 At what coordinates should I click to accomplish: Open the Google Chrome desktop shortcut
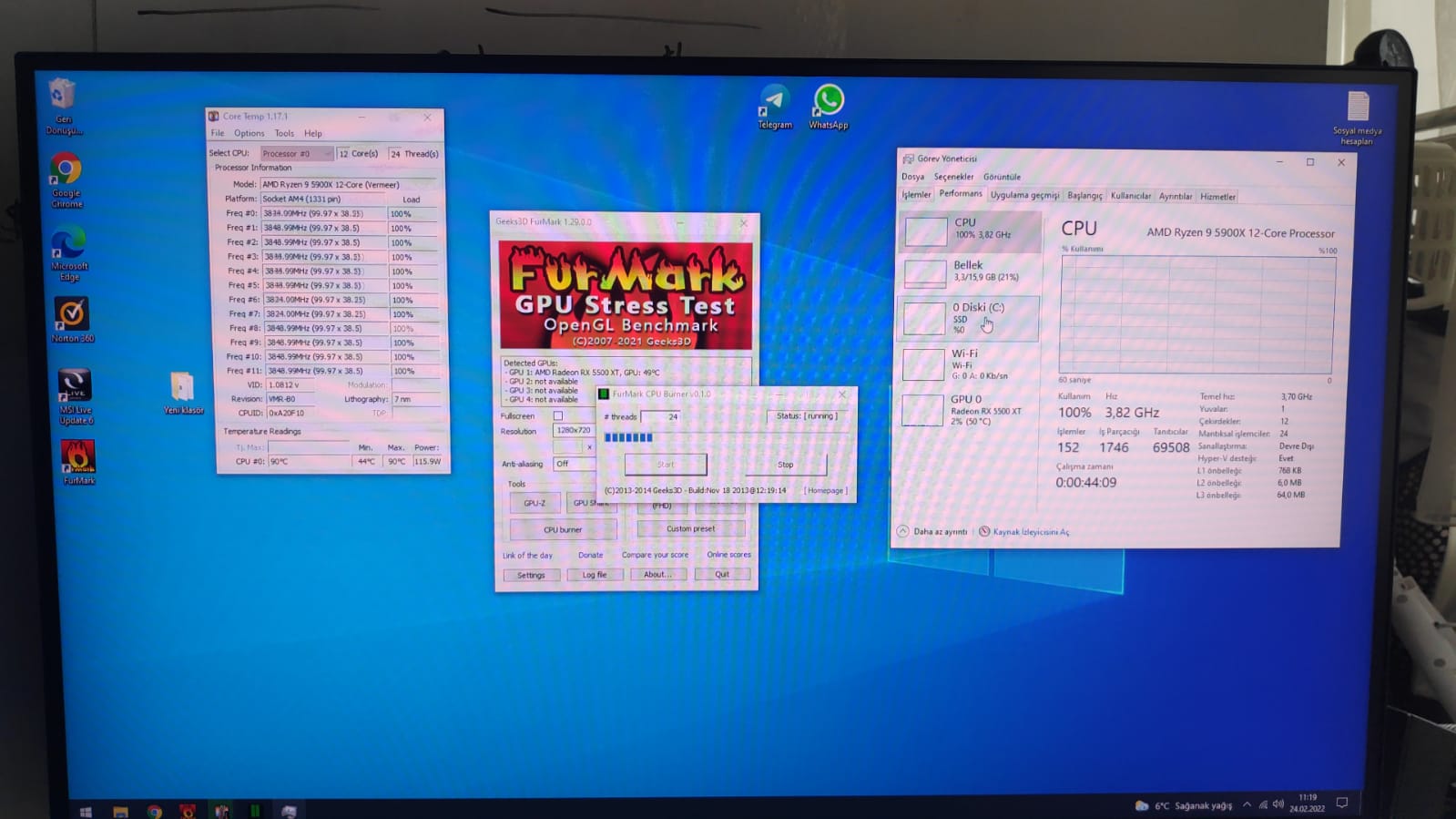click(66, 180)
